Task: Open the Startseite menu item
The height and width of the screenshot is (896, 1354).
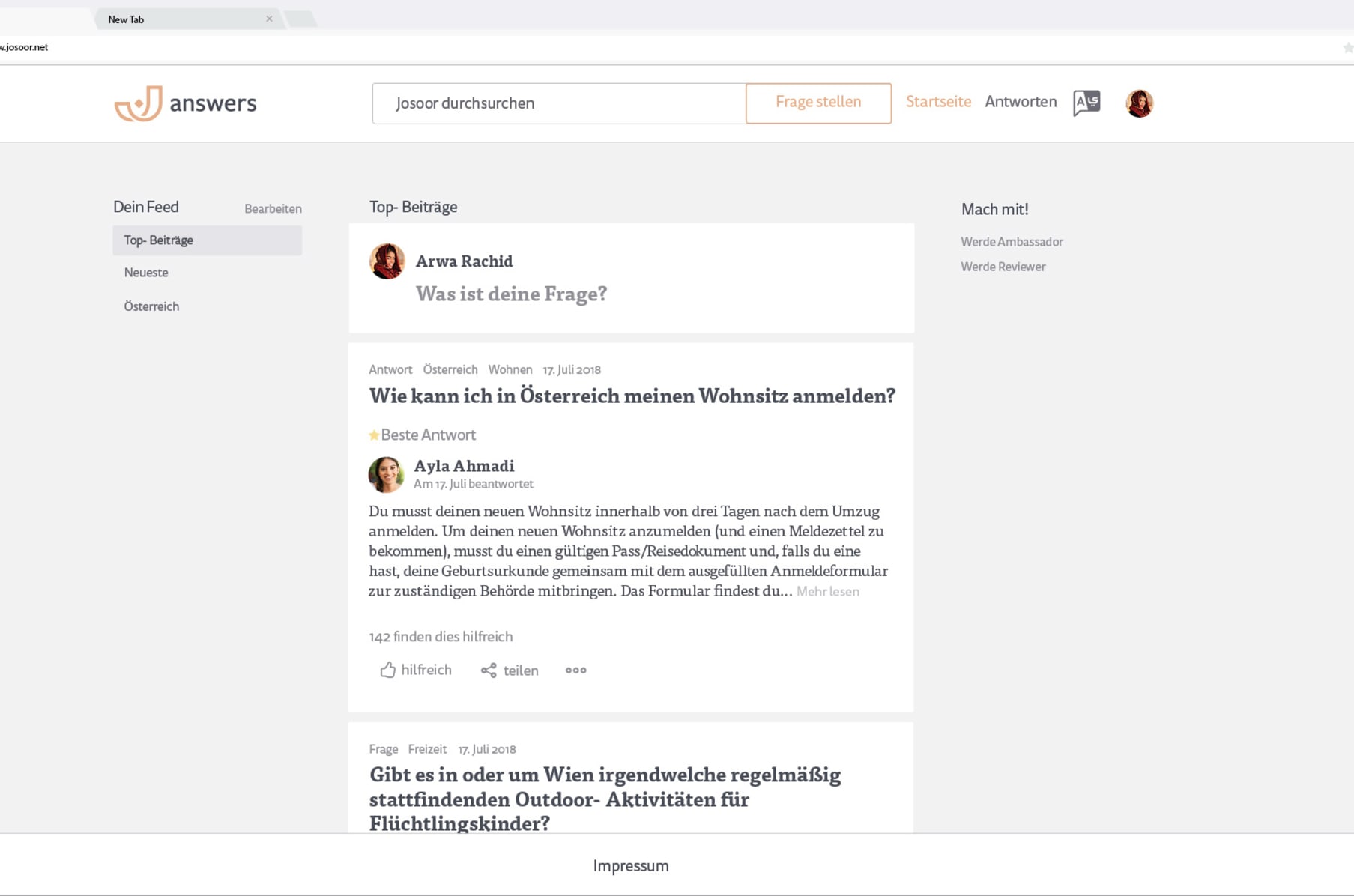Action: click(938, 102)
